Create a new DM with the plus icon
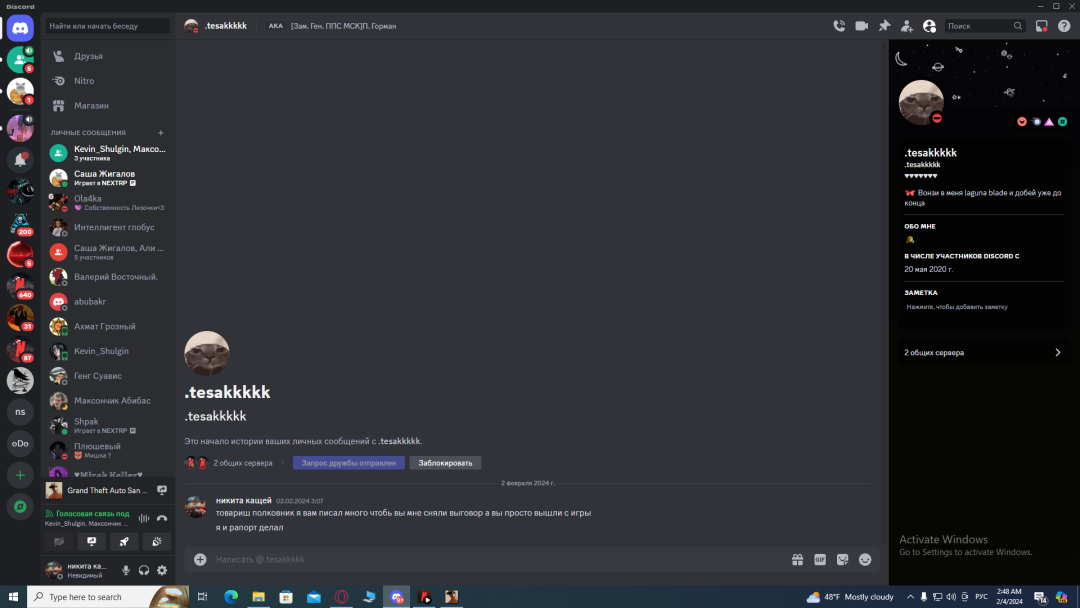Viewport: 1080px width, 608px height. [x=160, y=132]
